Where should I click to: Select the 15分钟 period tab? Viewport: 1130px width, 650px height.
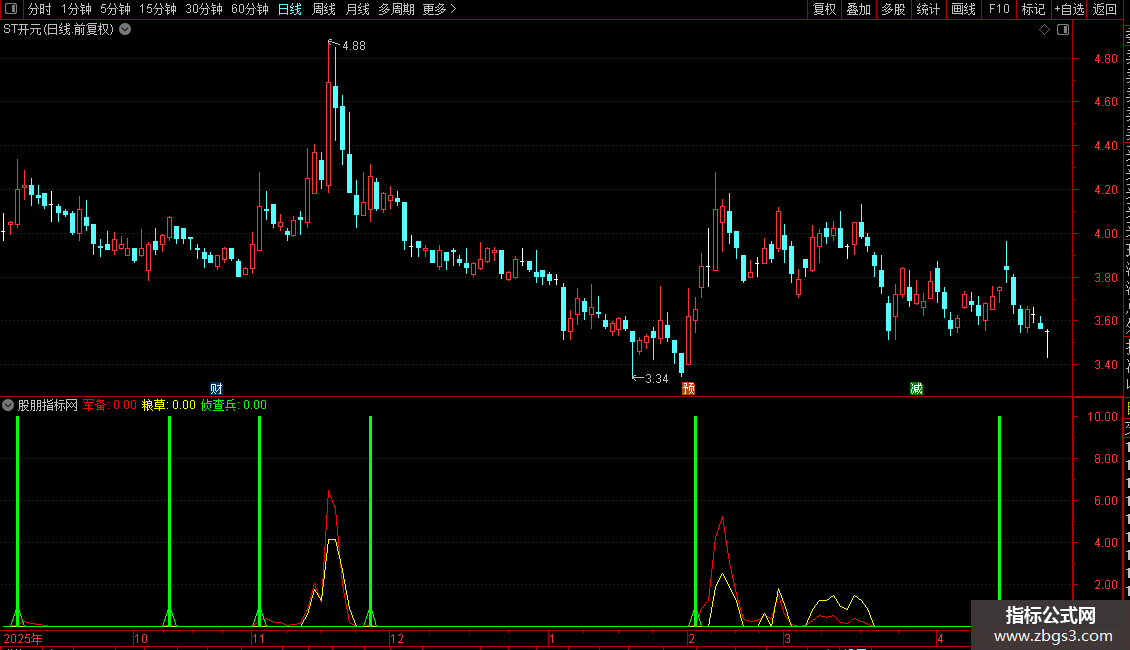click(158, 9)
